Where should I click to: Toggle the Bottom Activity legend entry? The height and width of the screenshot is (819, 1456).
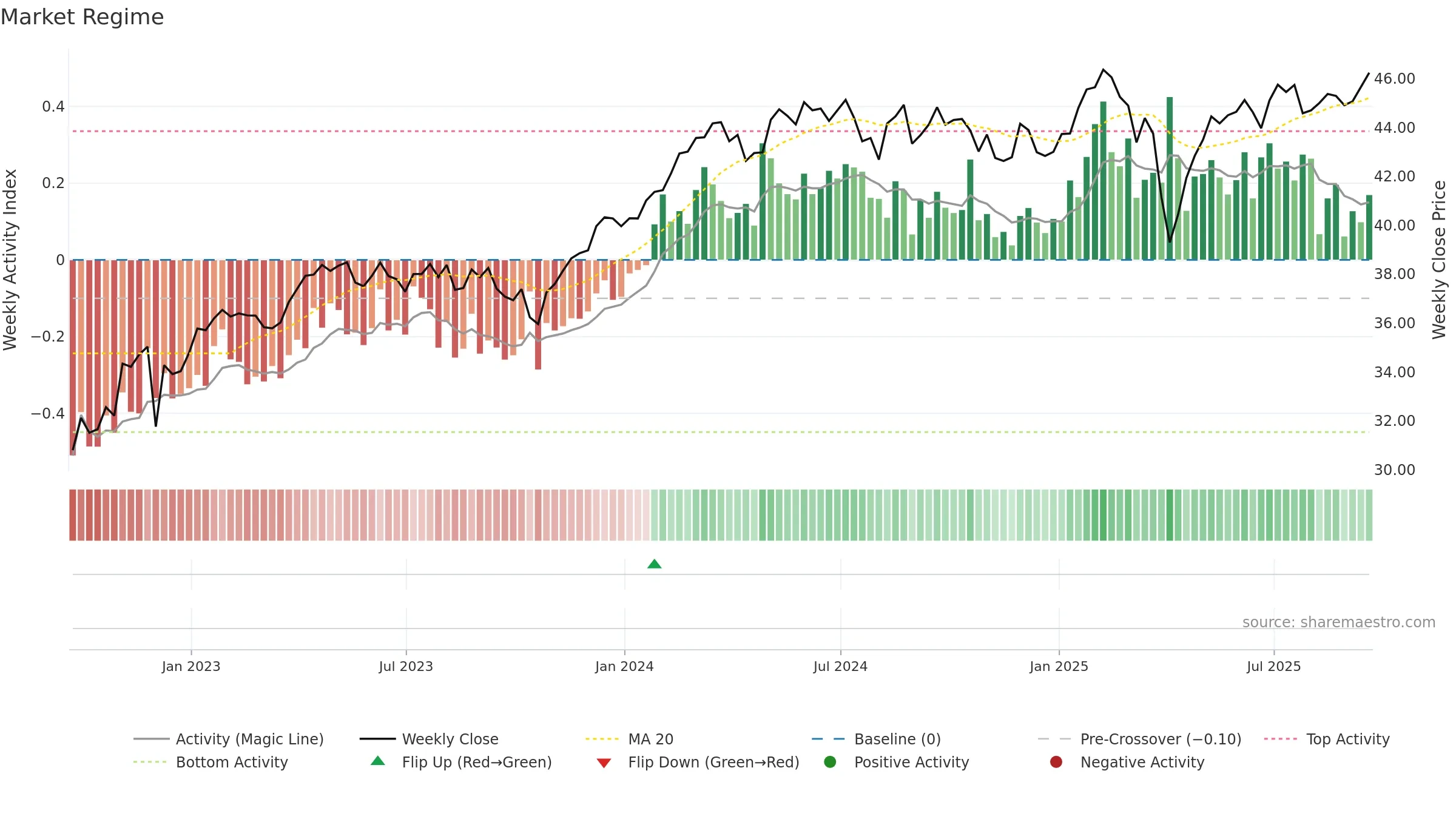pyautogui.click(x=211, y=762)
